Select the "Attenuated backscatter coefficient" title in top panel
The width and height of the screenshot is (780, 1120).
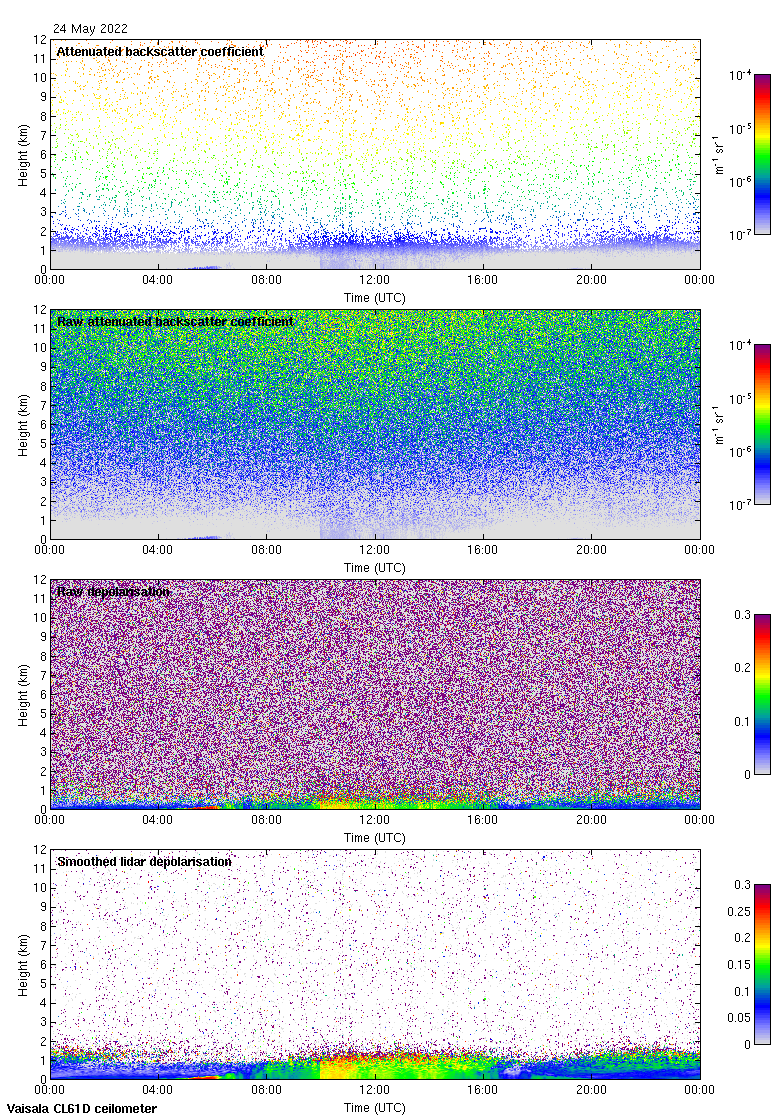160,51
